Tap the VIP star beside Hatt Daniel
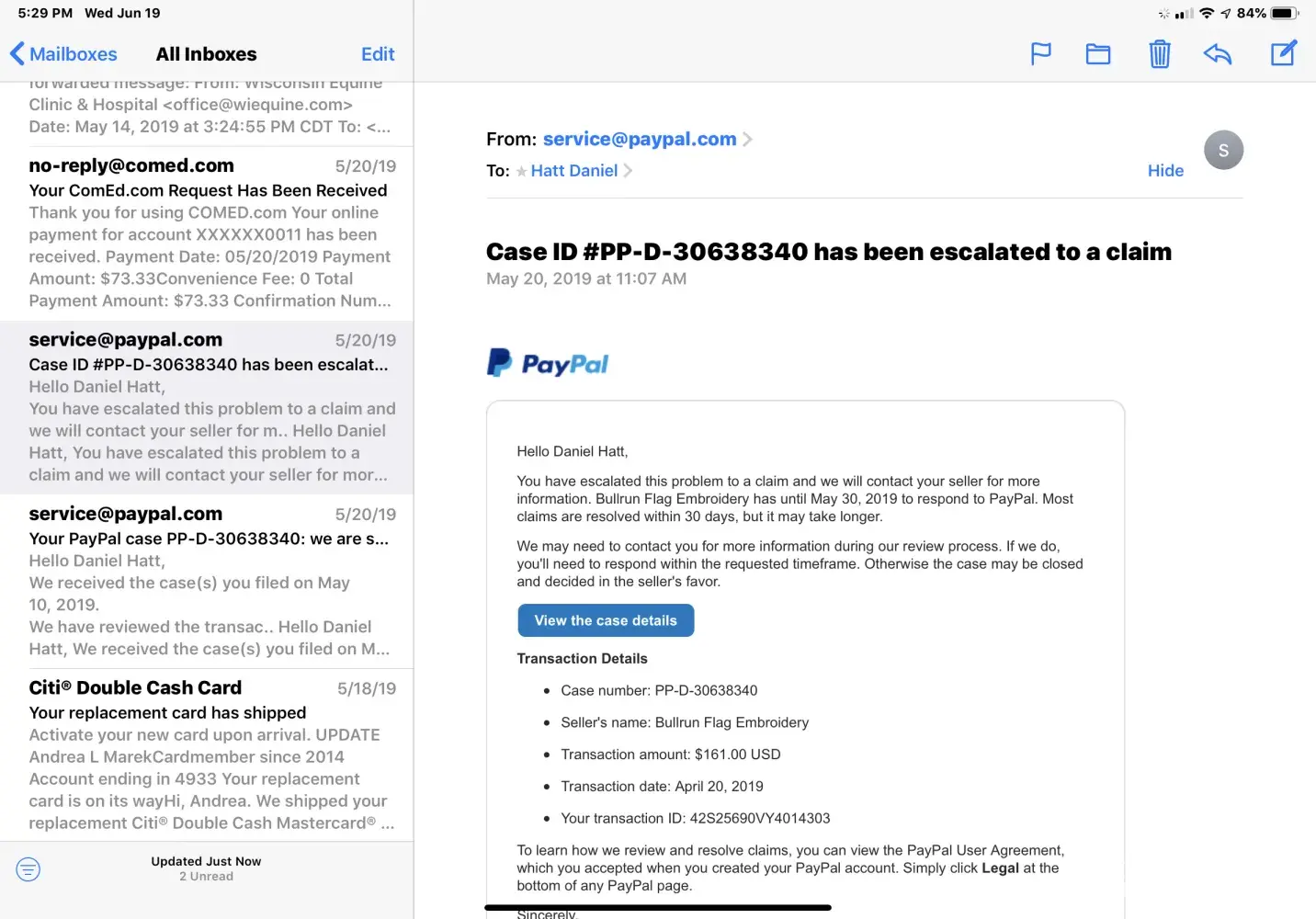The height and width of the screenshot is (919, 1316). pos(521,171)
